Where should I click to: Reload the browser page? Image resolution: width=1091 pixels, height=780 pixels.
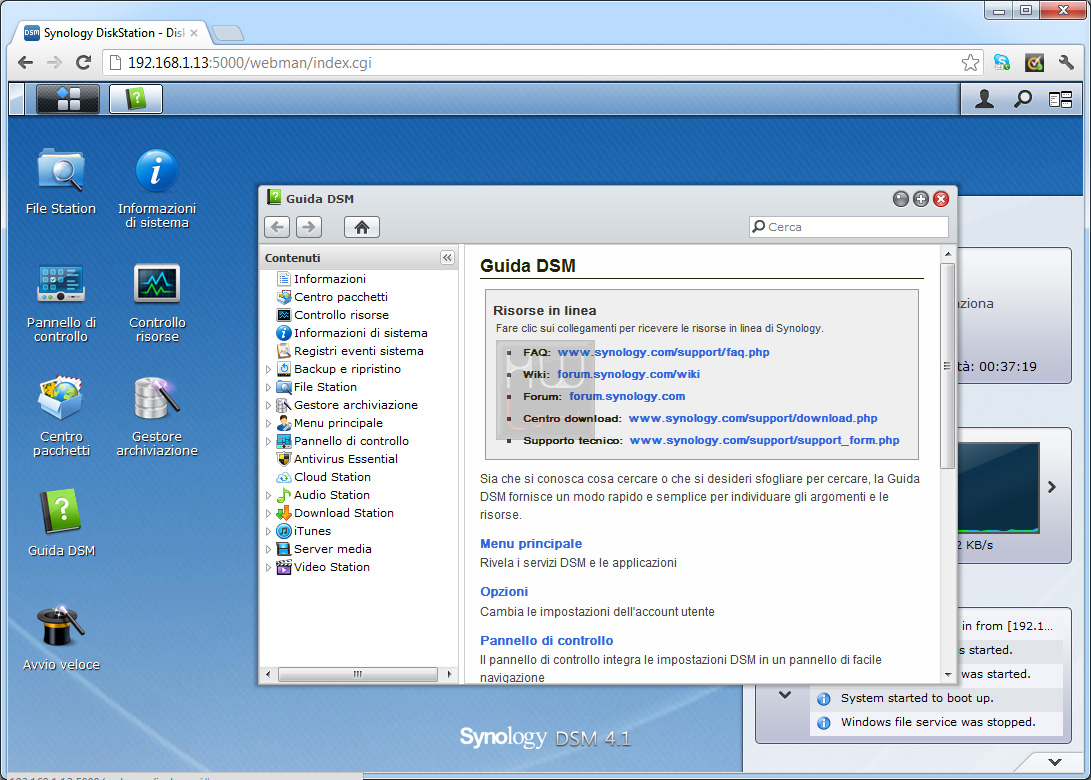(x=83, y=63)
